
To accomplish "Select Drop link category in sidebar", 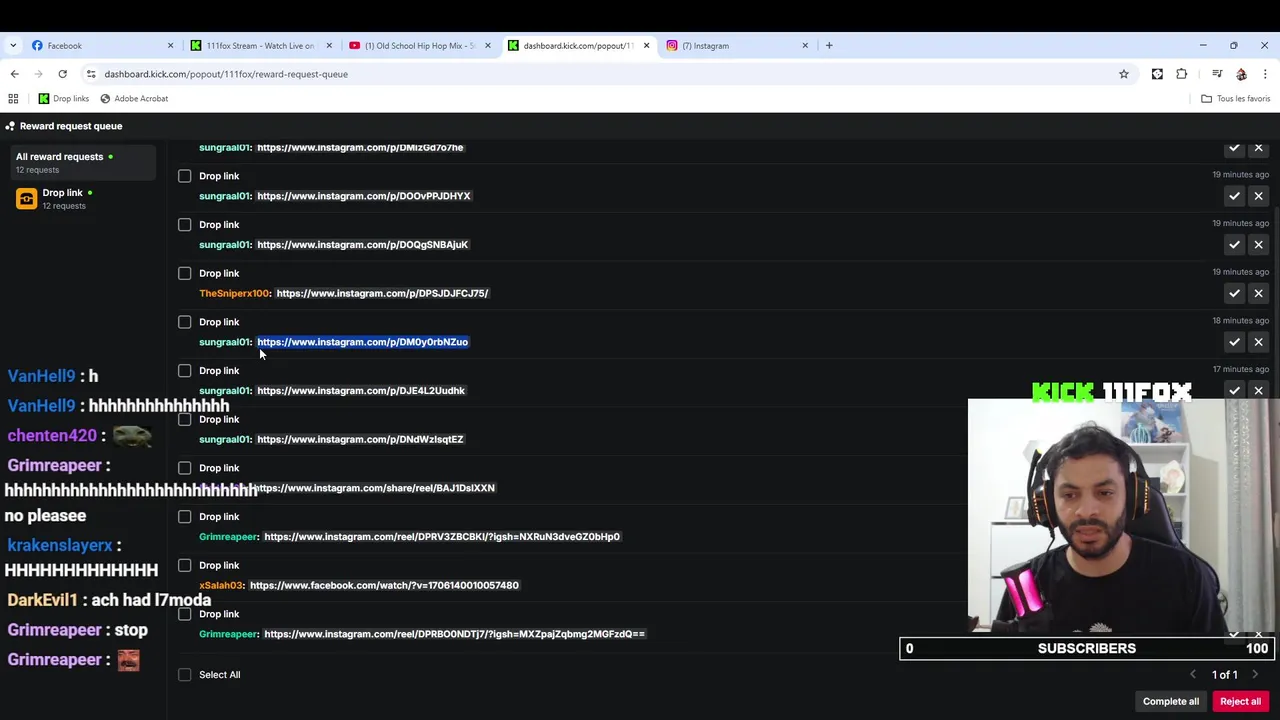I will tap(84, 199).
